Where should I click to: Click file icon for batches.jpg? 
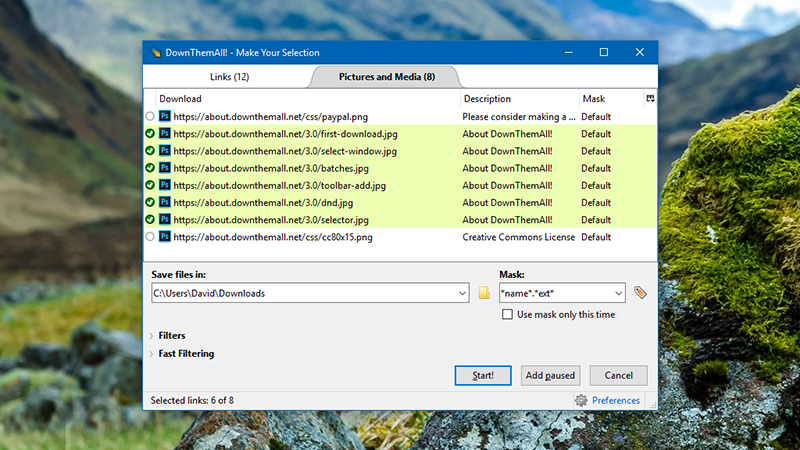coord(164,168)
